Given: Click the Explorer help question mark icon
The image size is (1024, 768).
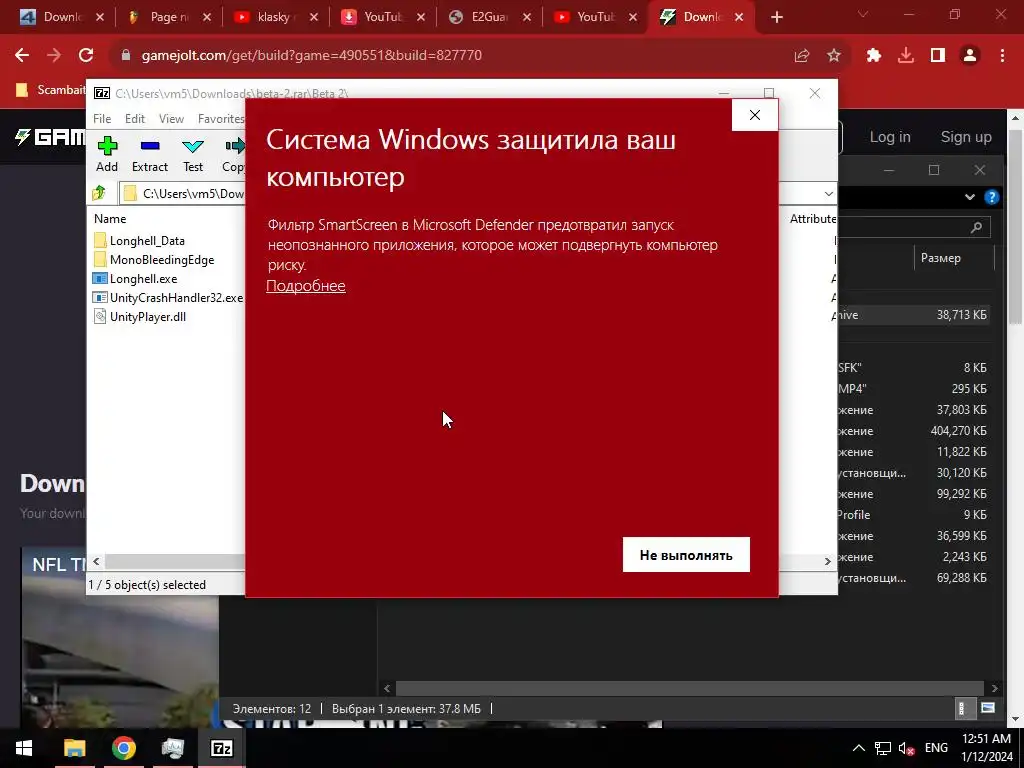Looking at the screenshot, I should (991, 197).
